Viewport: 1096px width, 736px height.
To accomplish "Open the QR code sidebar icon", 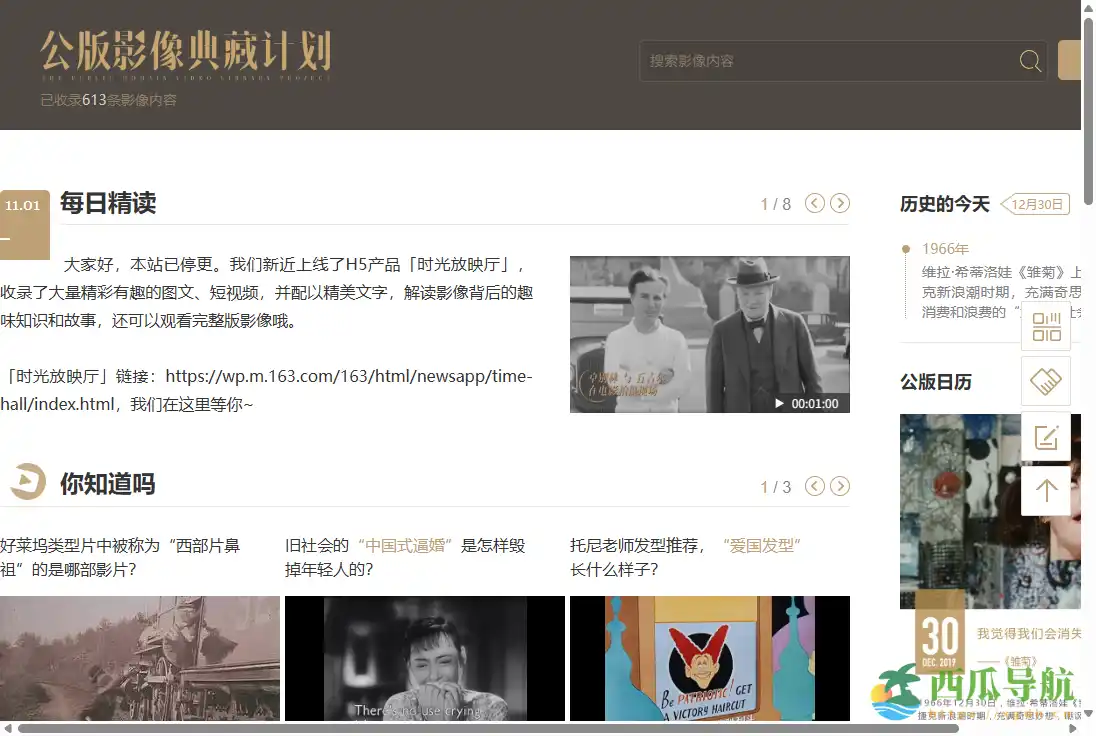I will 1046,326.
